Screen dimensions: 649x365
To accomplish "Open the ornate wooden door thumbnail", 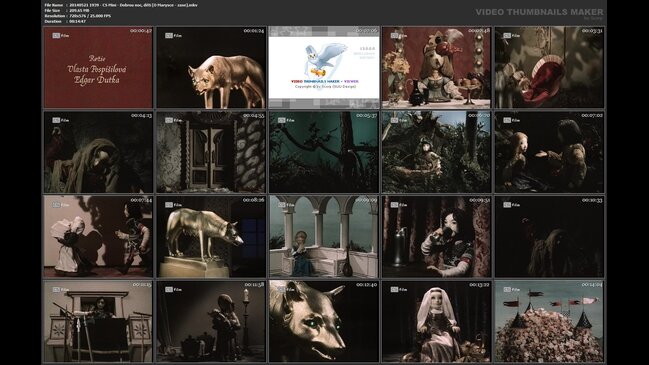I will coord(211,152).
